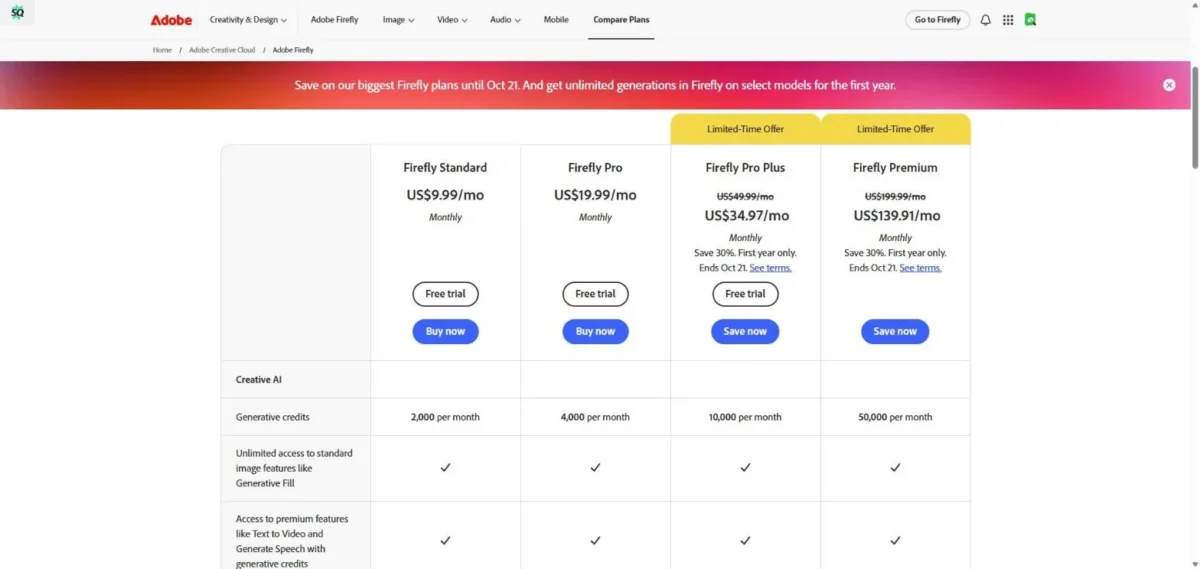Click the Text to Video row checkmark for Premium
Viewport: 1200px width, 569px height.
[x=895, y=541]
